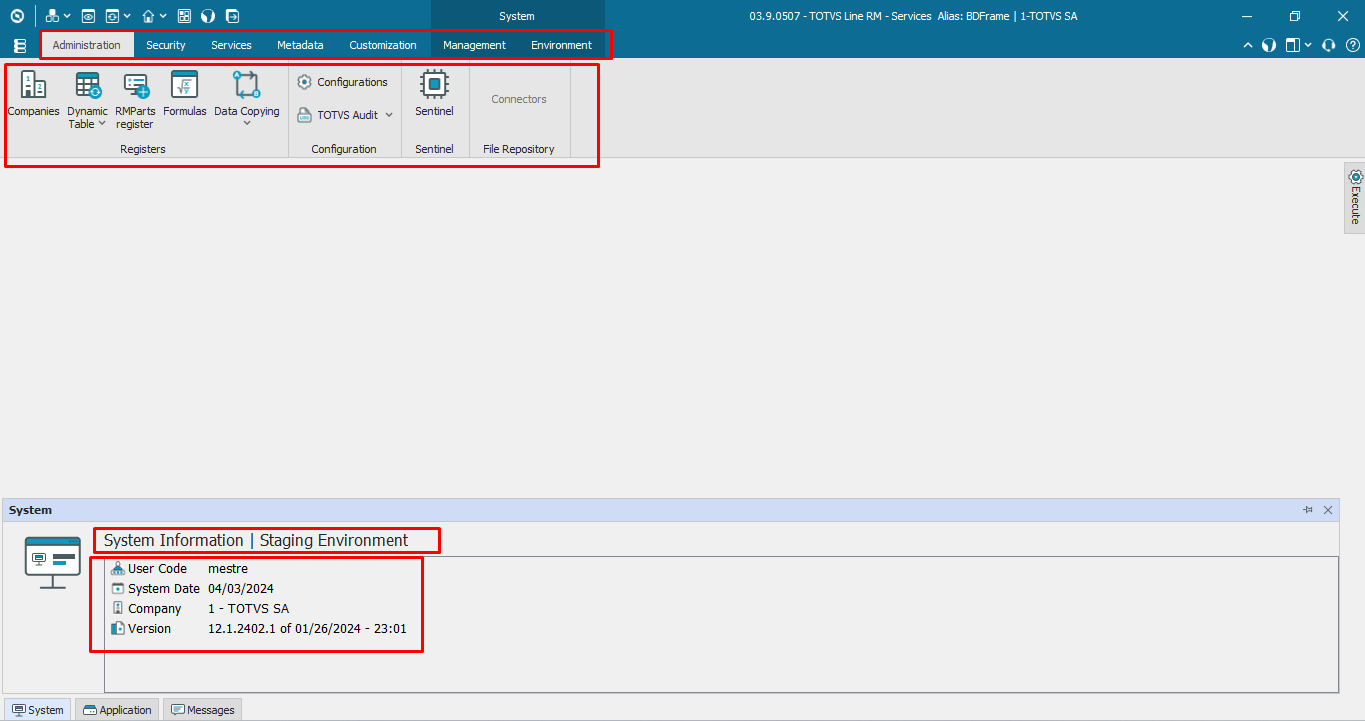The image size is (1365, 721).
Task: Switch to the Metadata tab
Action: (300, 45)
